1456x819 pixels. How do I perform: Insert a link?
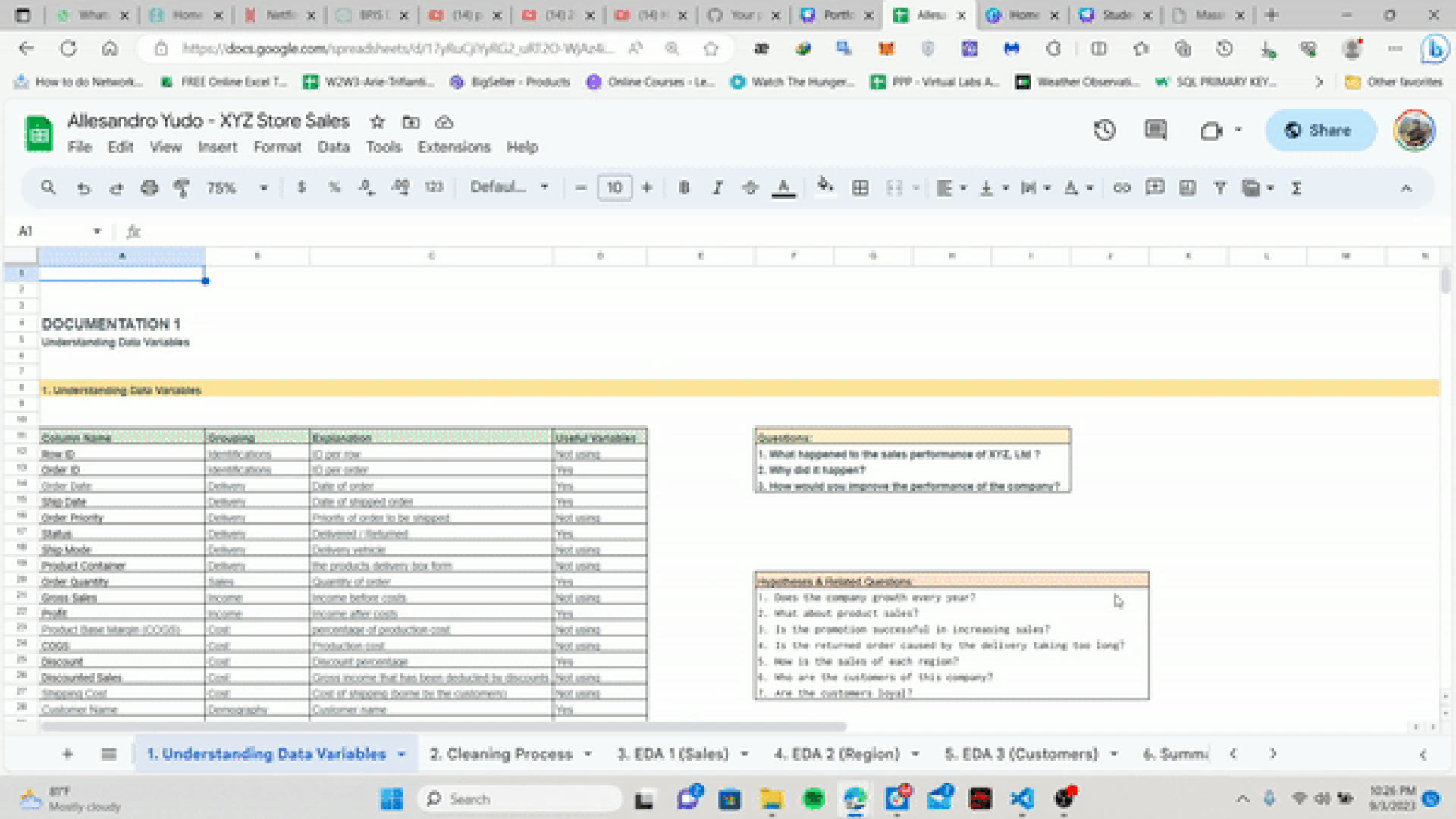[x=1122, y=187]
